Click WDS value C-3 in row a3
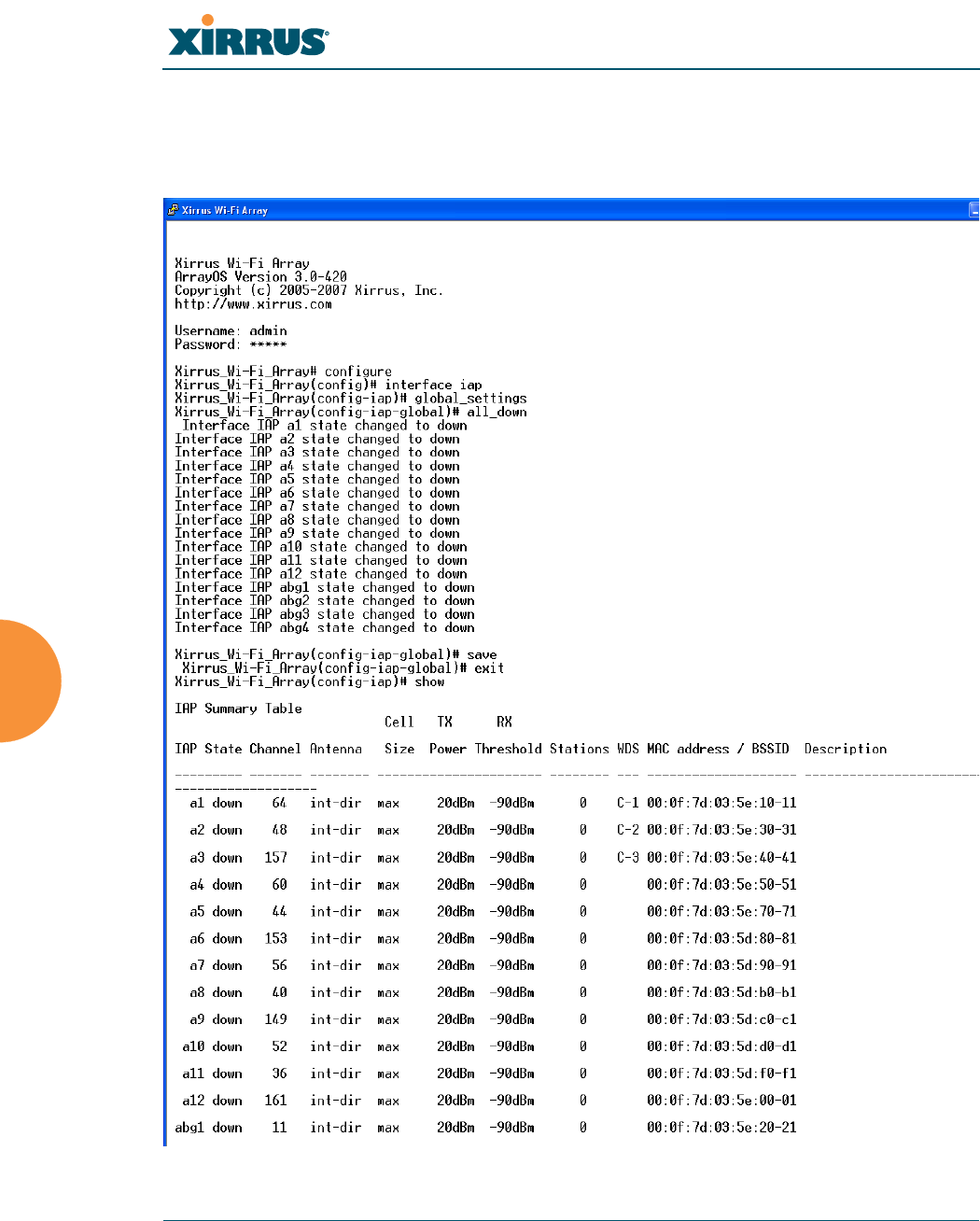 click(628, 858)
